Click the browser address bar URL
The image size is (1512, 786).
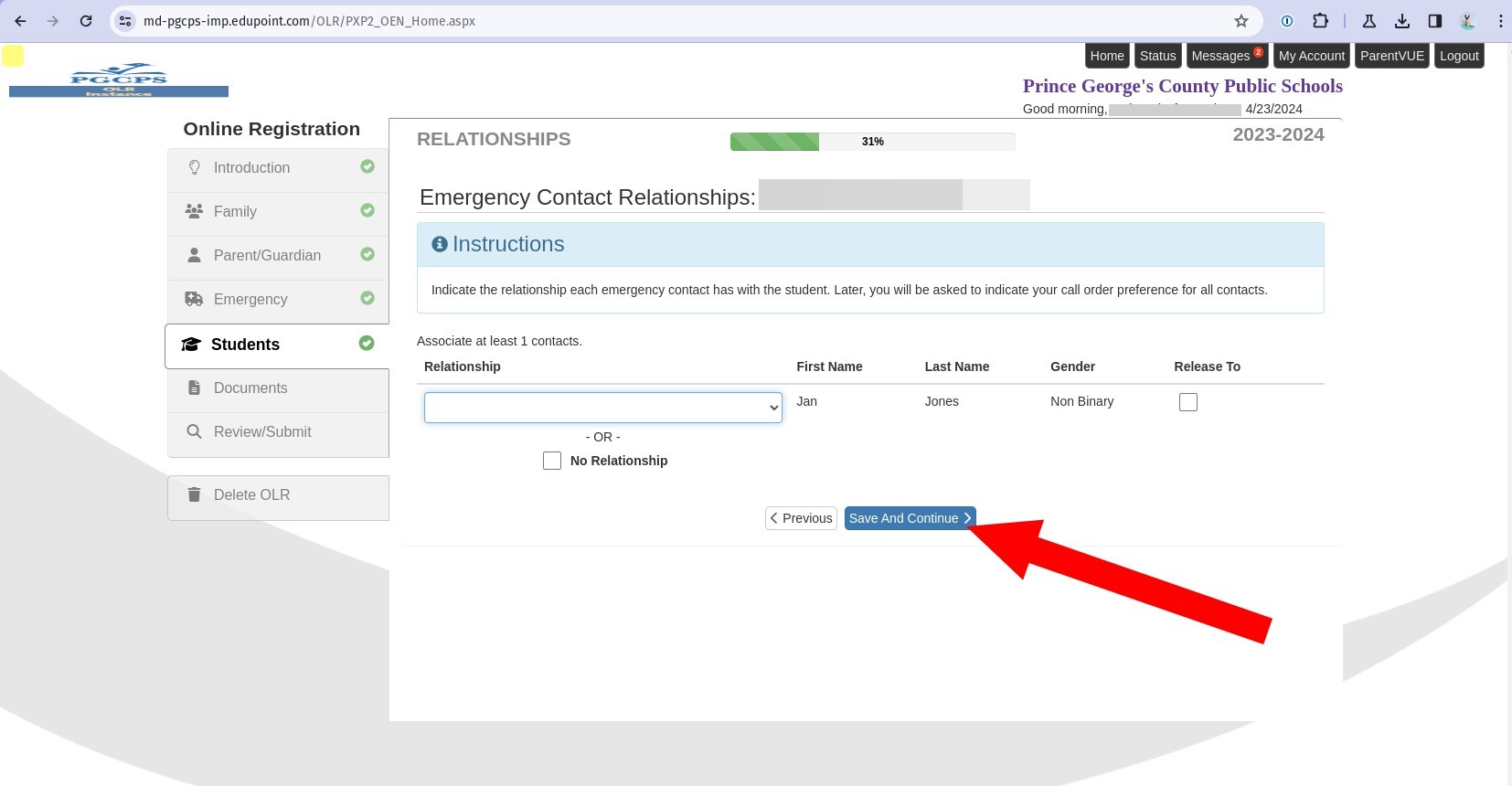(x=309, y=21)
